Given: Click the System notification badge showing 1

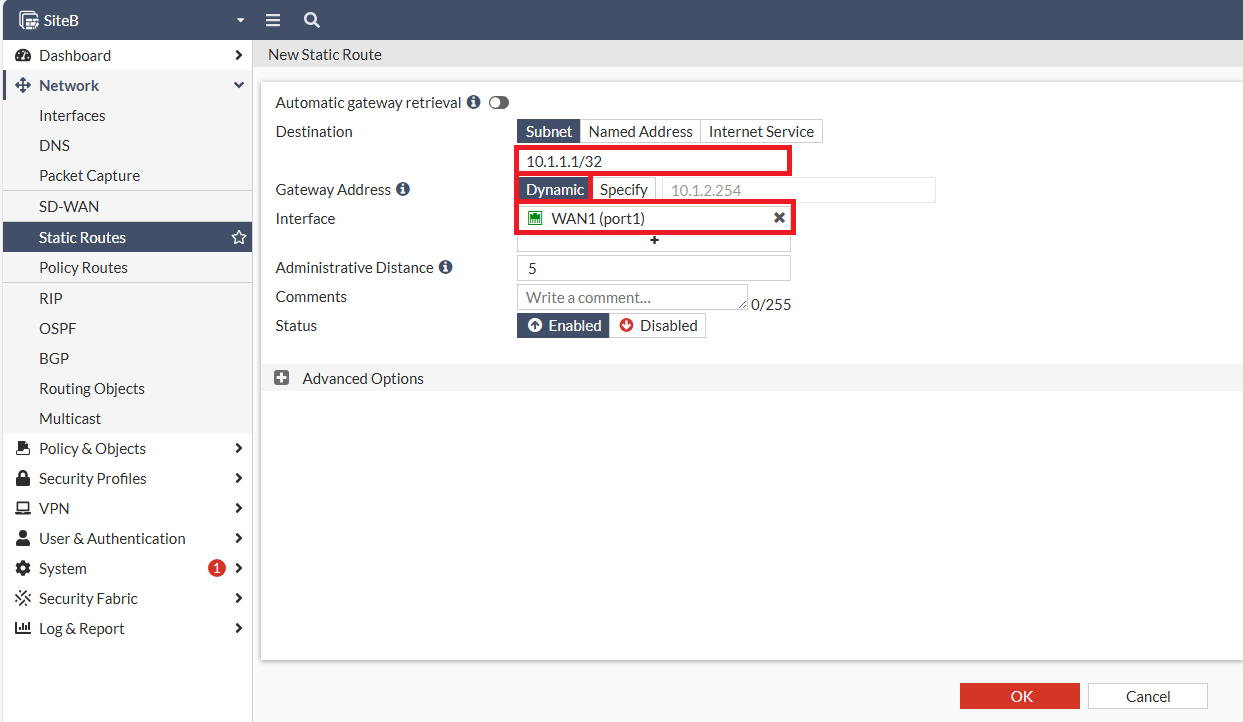Looking at the screenshot, I should coord(217,568).
